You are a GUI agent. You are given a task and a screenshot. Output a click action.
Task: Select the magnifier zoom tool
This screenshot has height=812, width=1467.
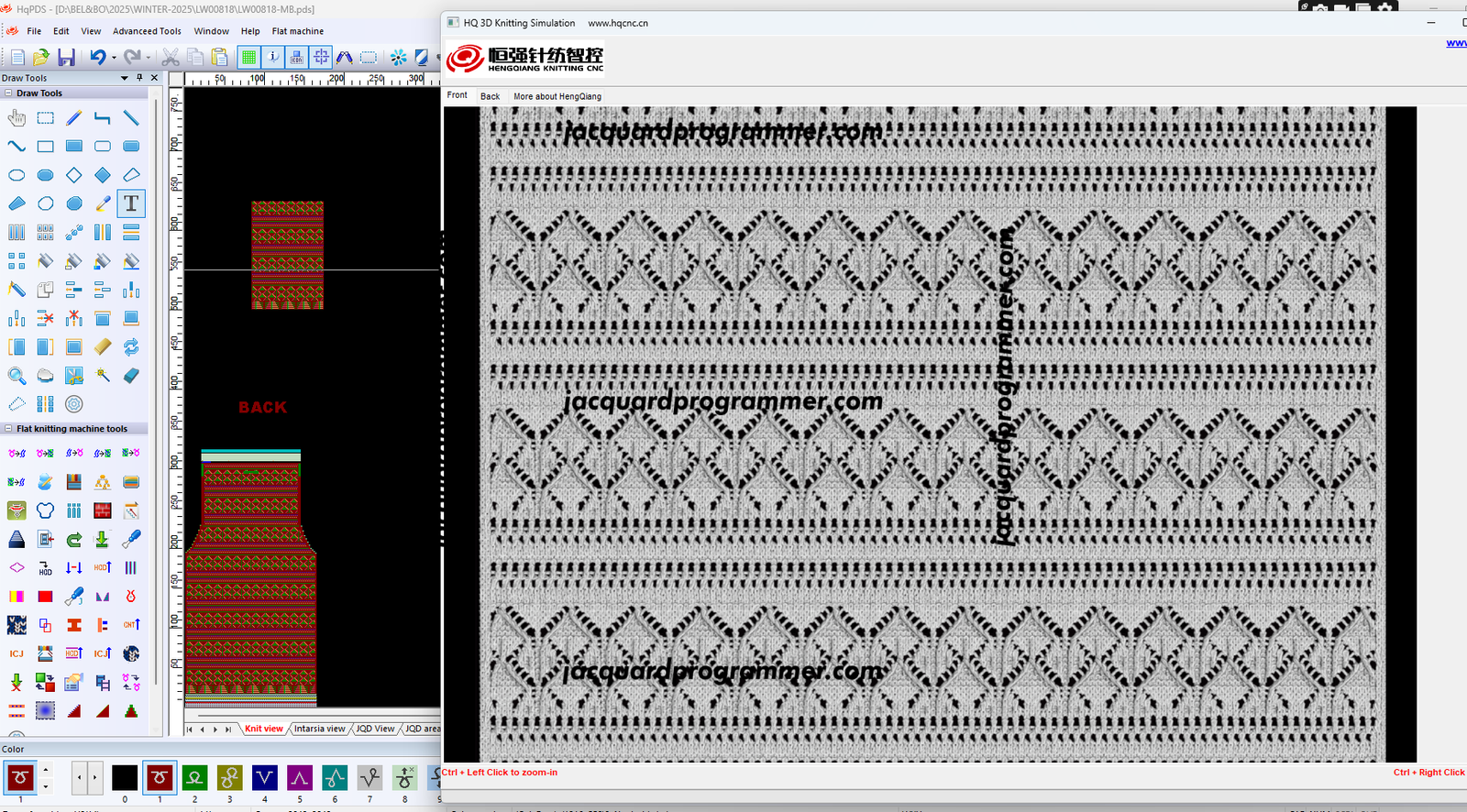tap(17, 375)
